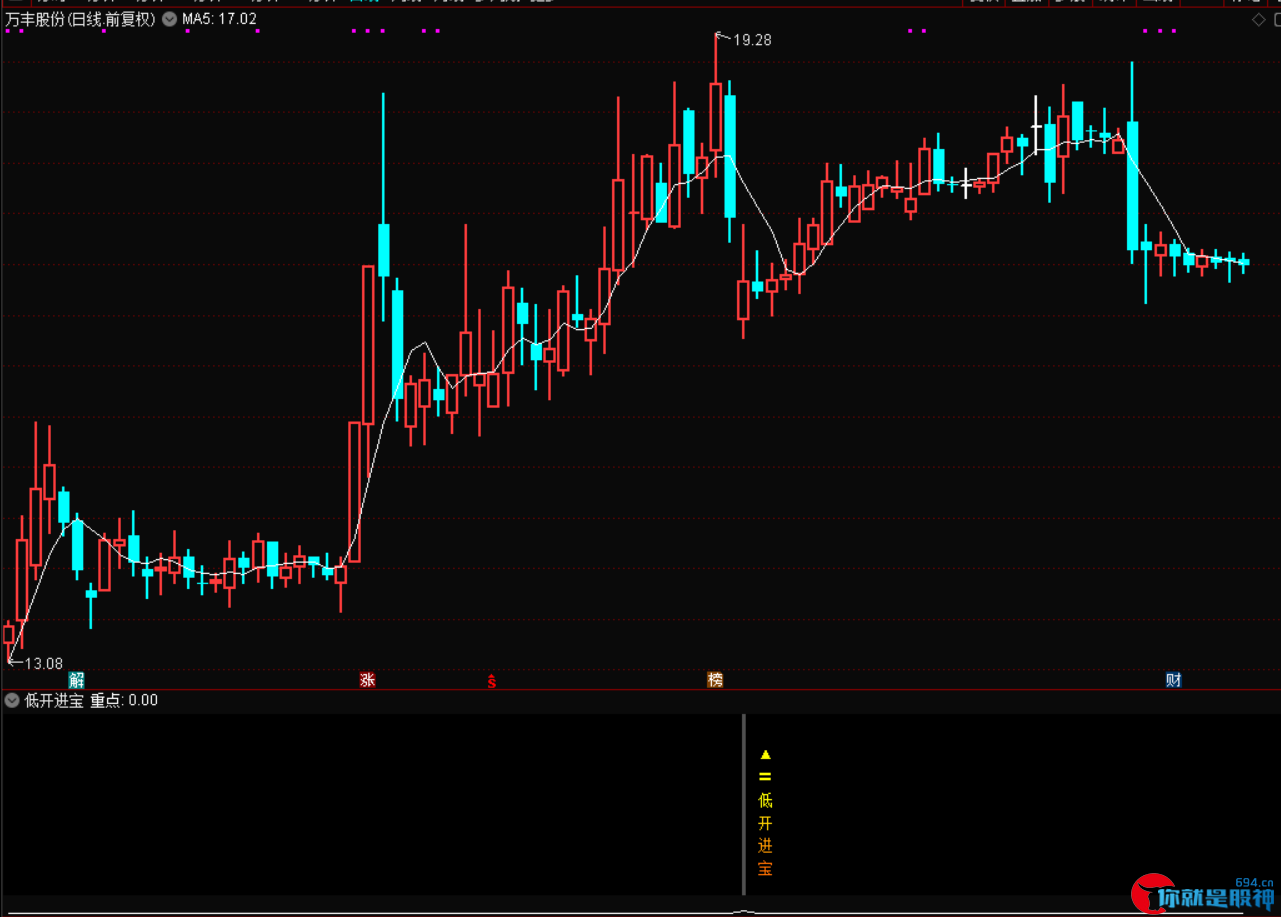Expand the dropdown beside 低开进宝 indicator name
This screenshot has width=1281, height=917.
(12, 700)
